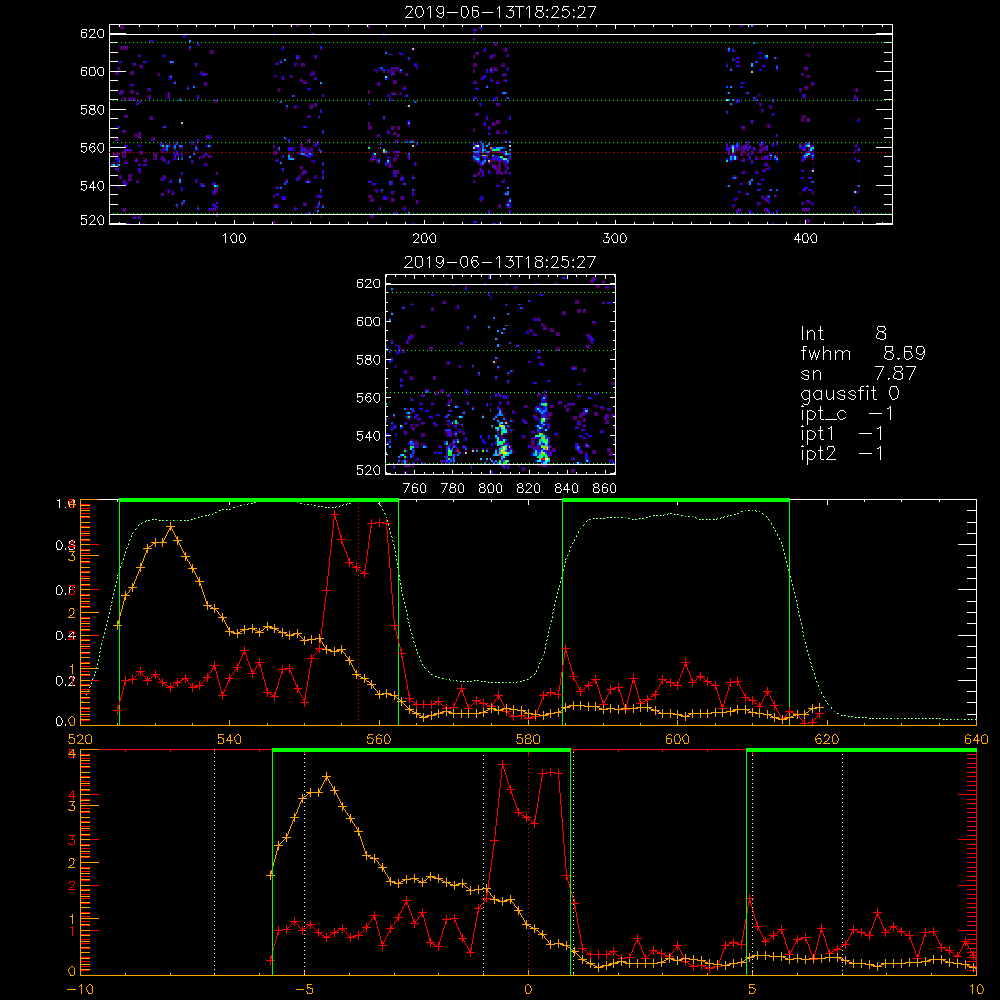
Task: Click y-axis label 520 on middle plot
Action: tap(369, 470)
